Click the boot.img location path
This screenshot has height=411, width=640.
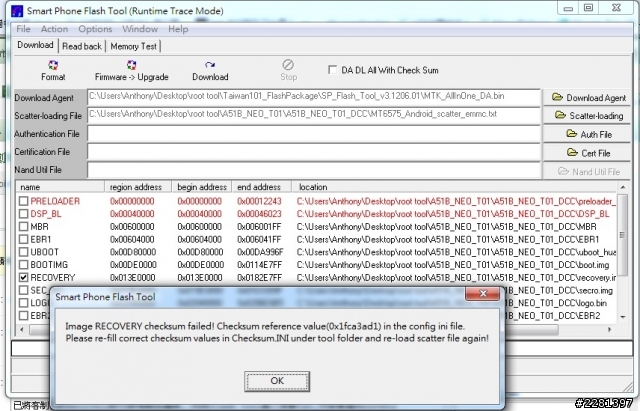tap(453, 265)
